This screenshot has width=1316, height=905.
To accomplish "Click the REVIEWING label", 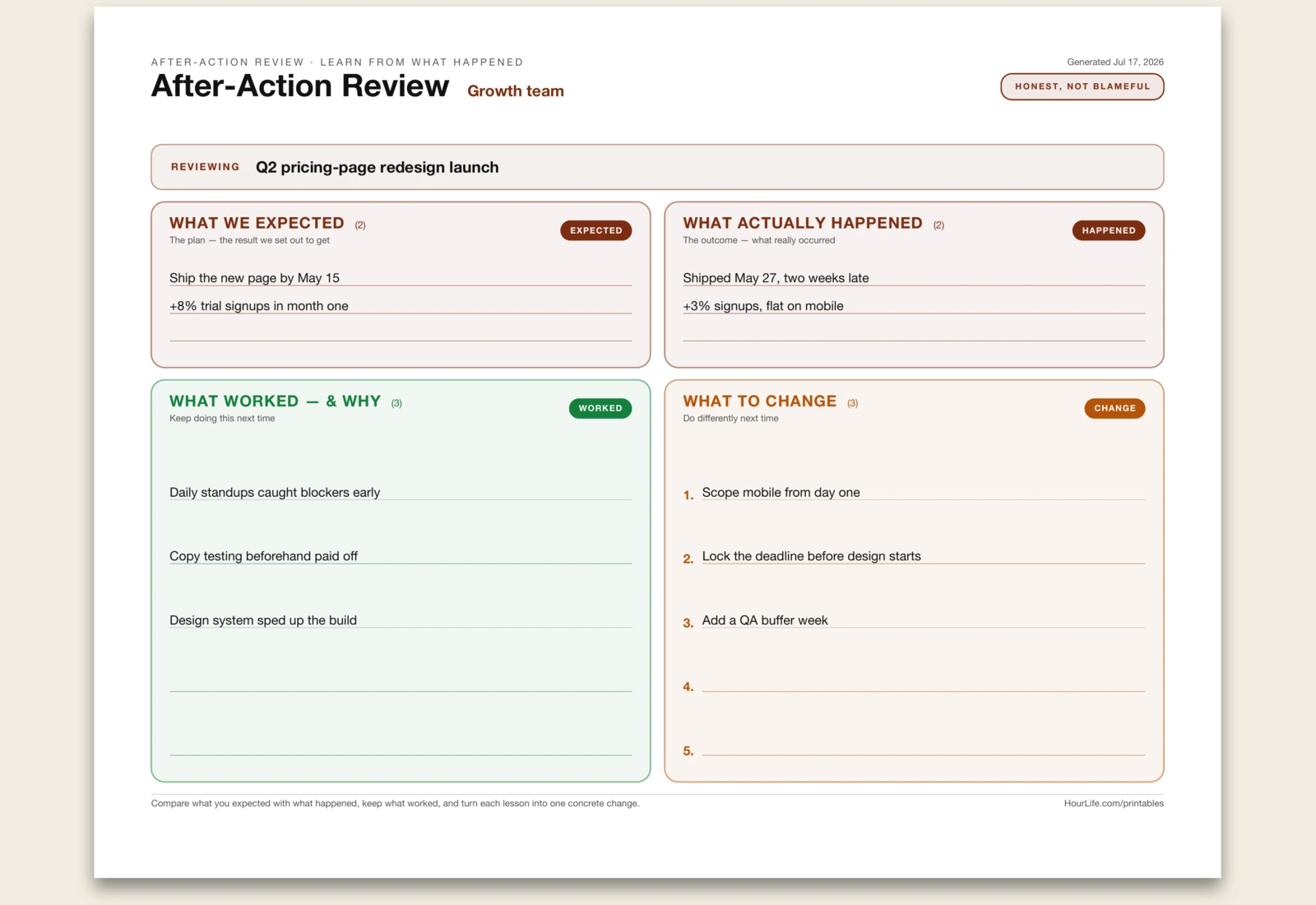I will coord(205,167).
